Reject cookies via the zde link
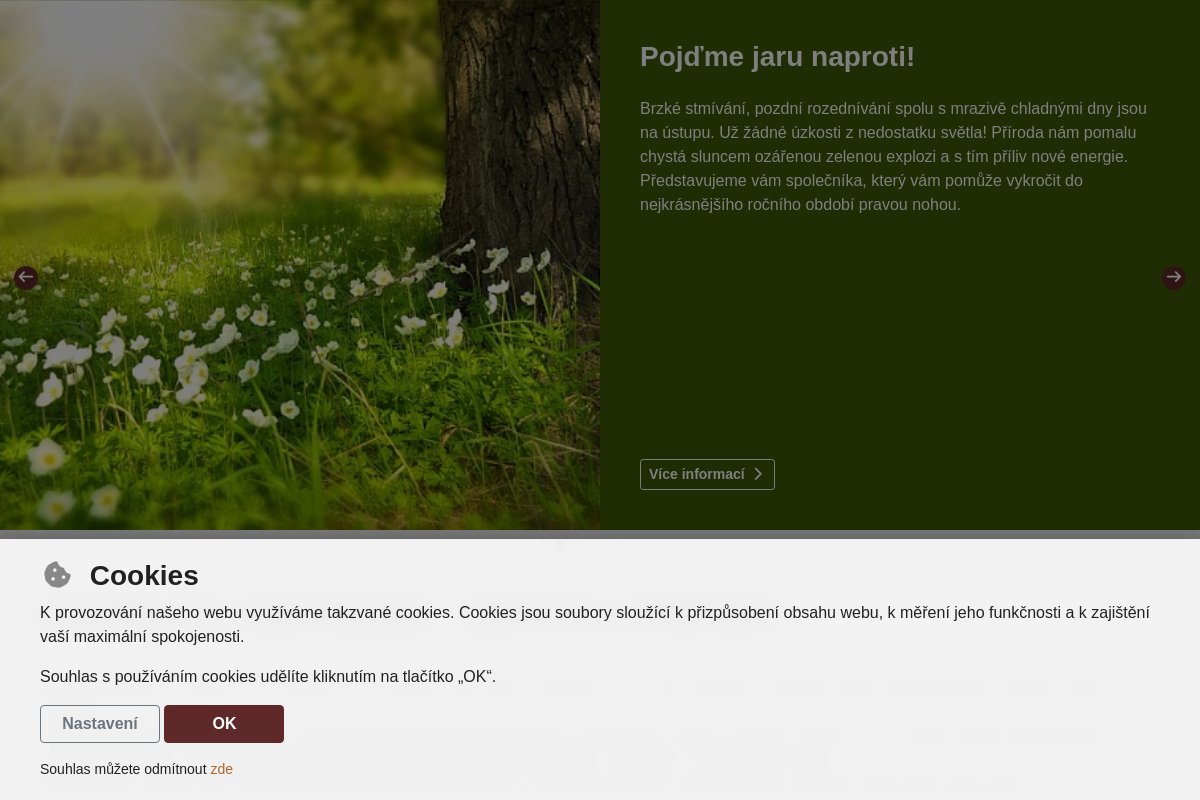The width and height of the screenshot is (1200, 800). pyautogui.click(x=221, y=769)
